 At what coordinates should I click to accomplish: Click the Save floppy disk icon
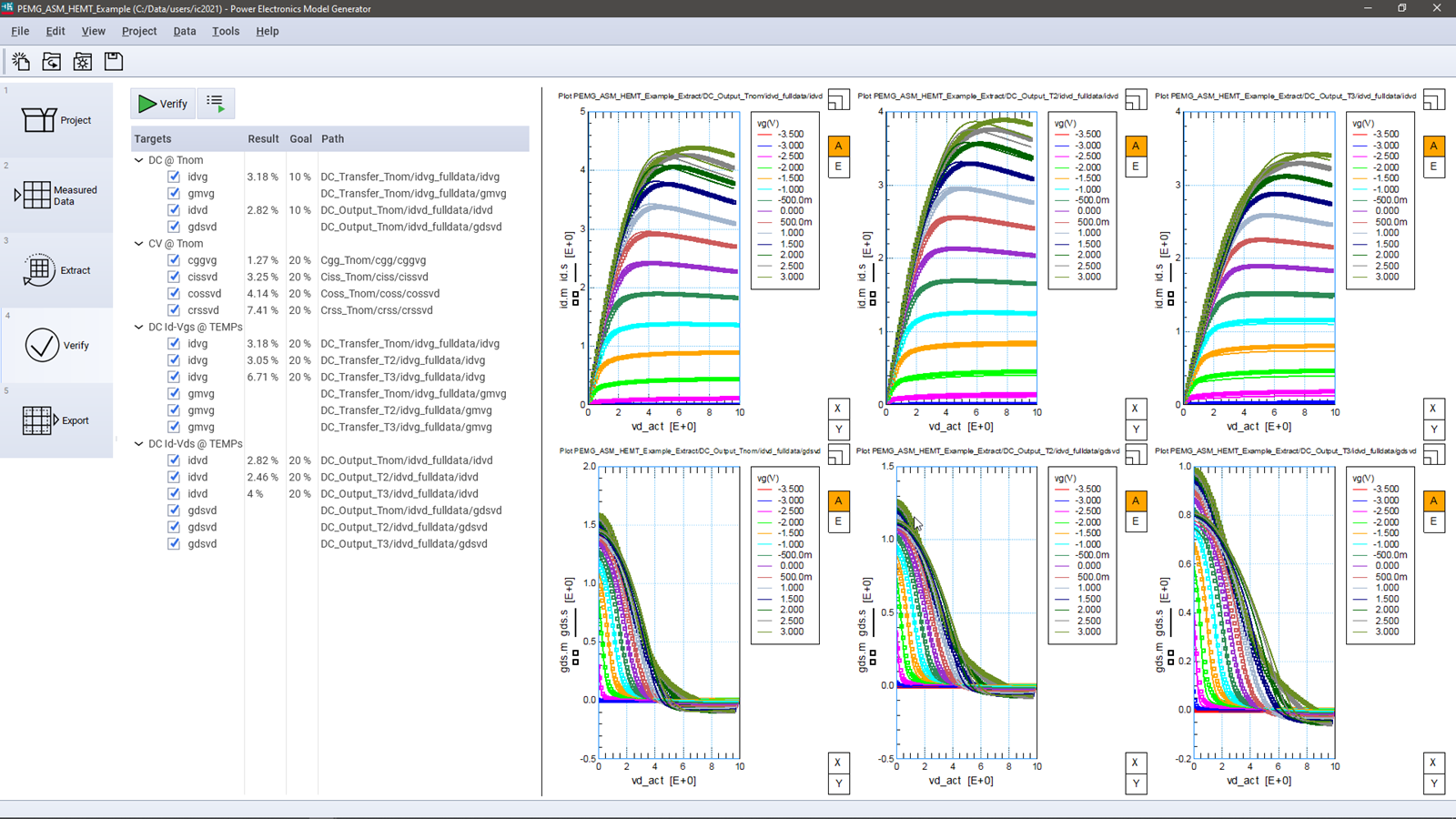pyautogui.click(x=114, y=61)
